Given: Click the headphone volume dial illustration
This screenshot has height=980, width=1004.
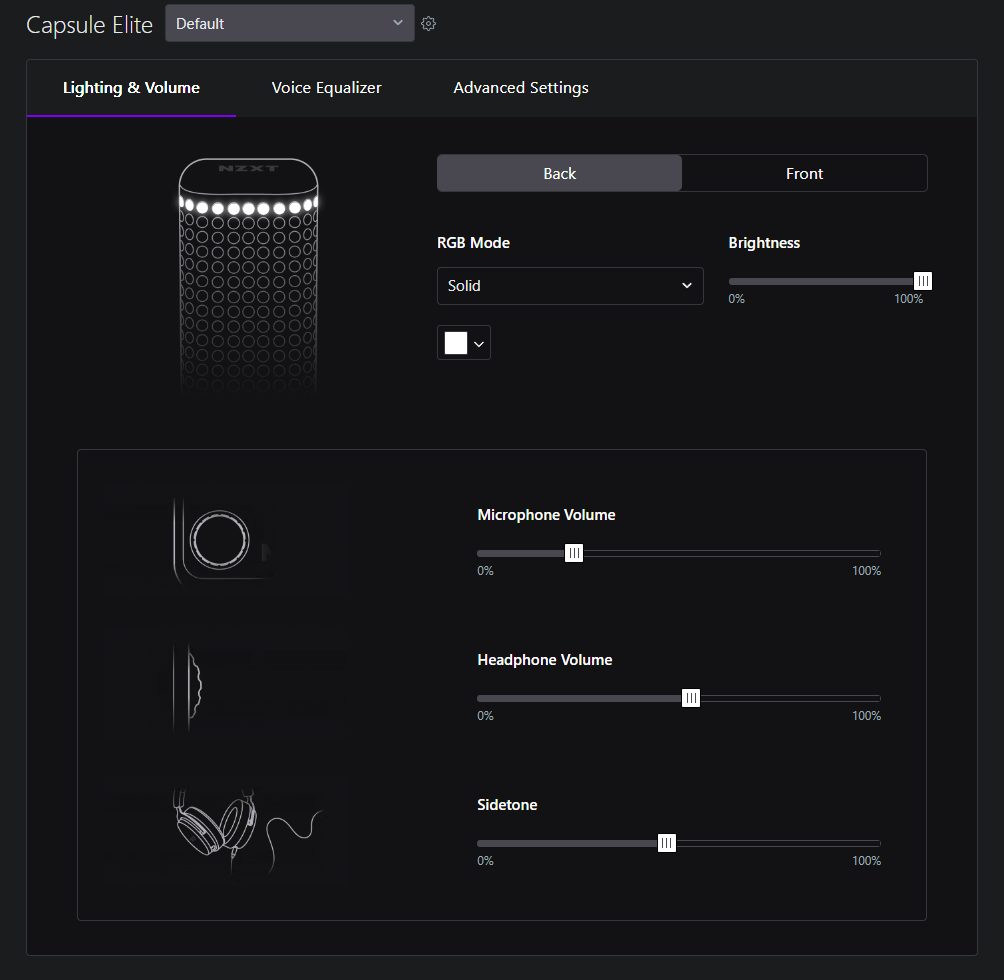Looking at the screenshot, I should 191,683.
